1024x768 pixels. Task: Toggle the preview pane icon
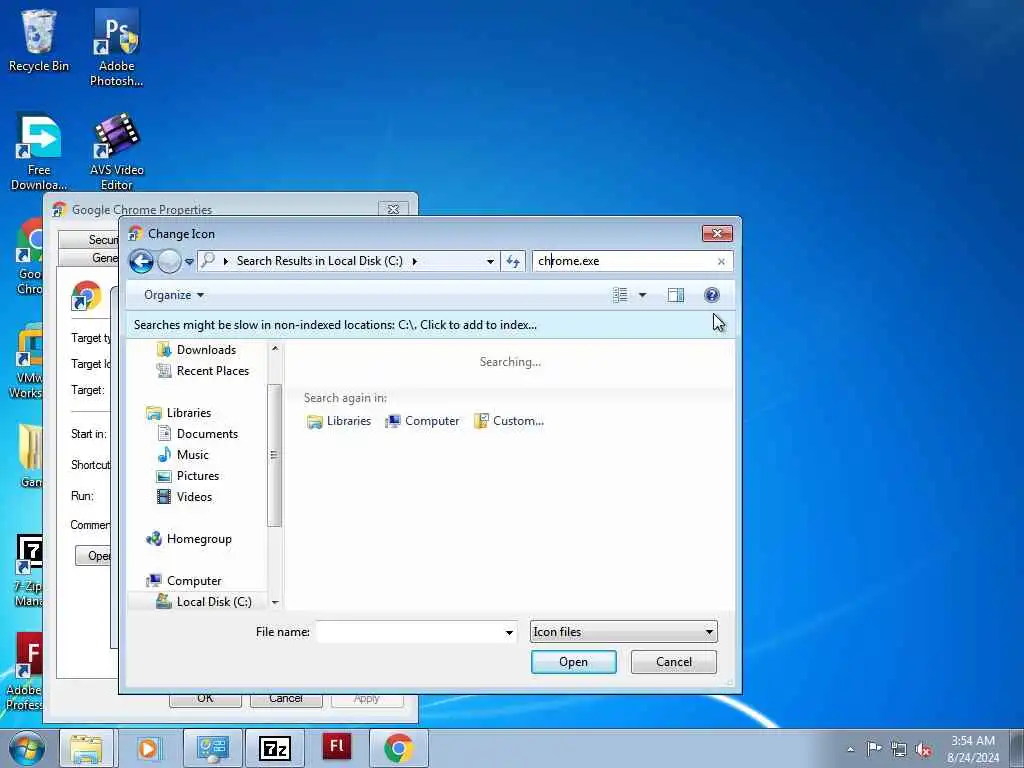(676, 295)
